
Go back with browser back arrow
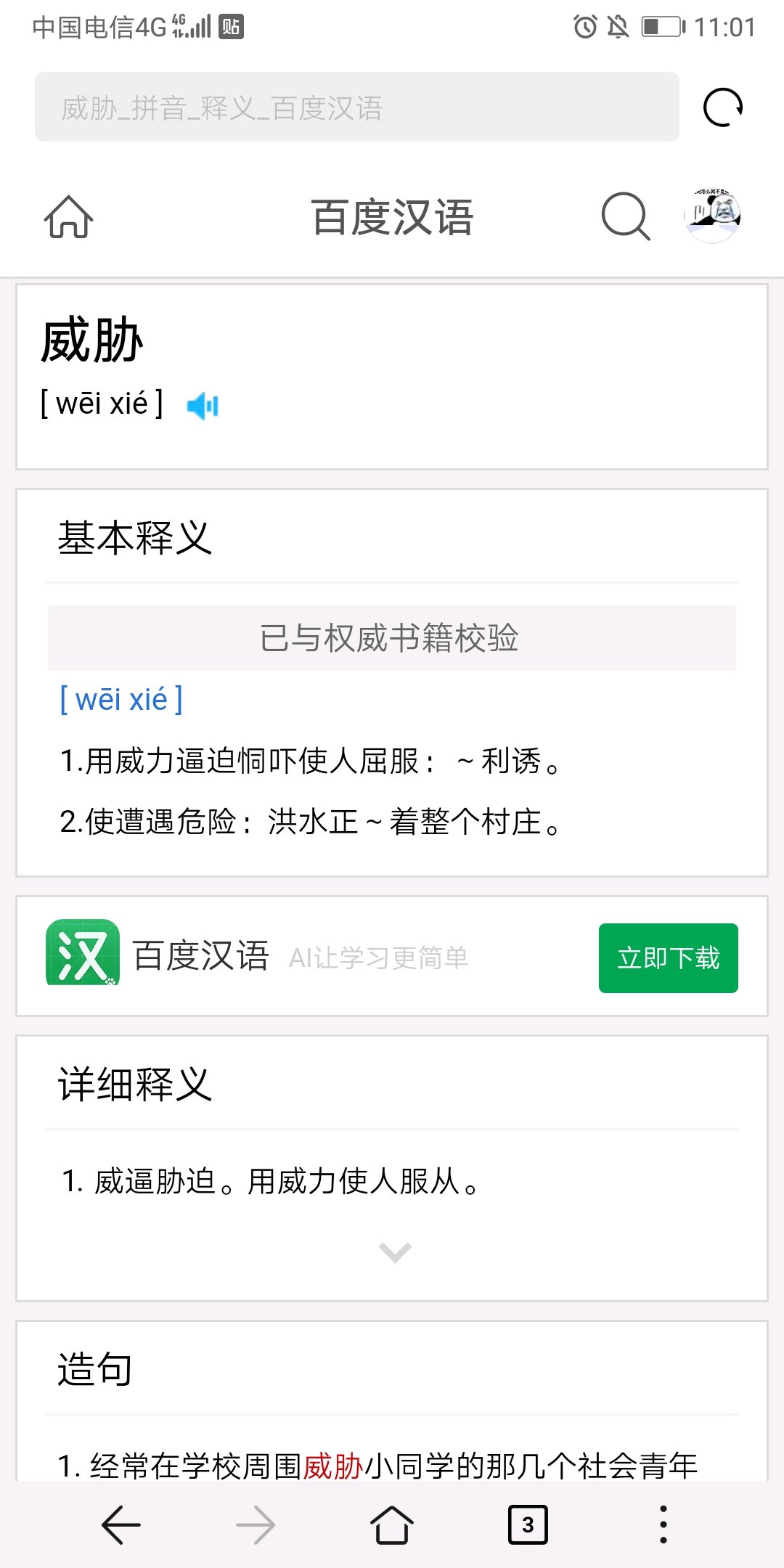coord(121,1524)
